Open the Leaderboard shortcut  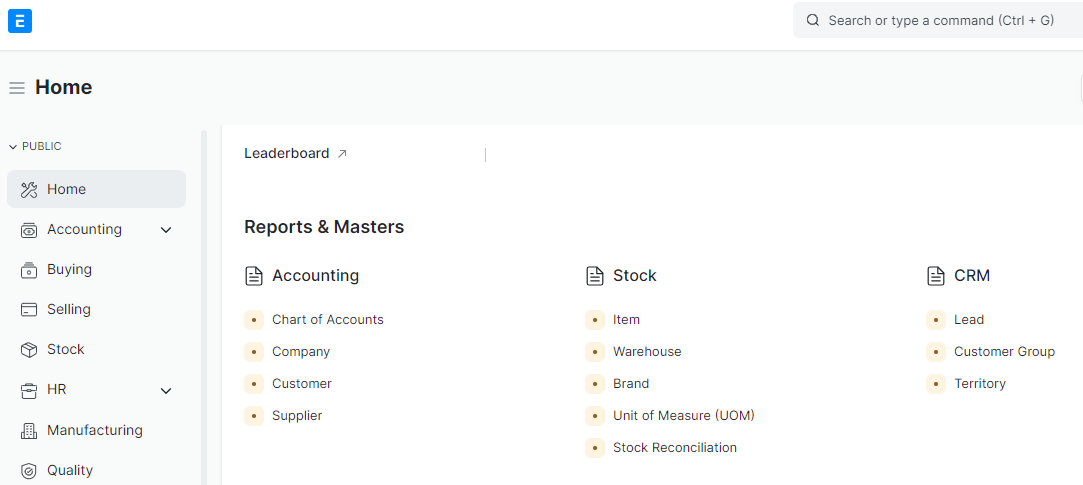pyautogui.click(x=296, y=153)
